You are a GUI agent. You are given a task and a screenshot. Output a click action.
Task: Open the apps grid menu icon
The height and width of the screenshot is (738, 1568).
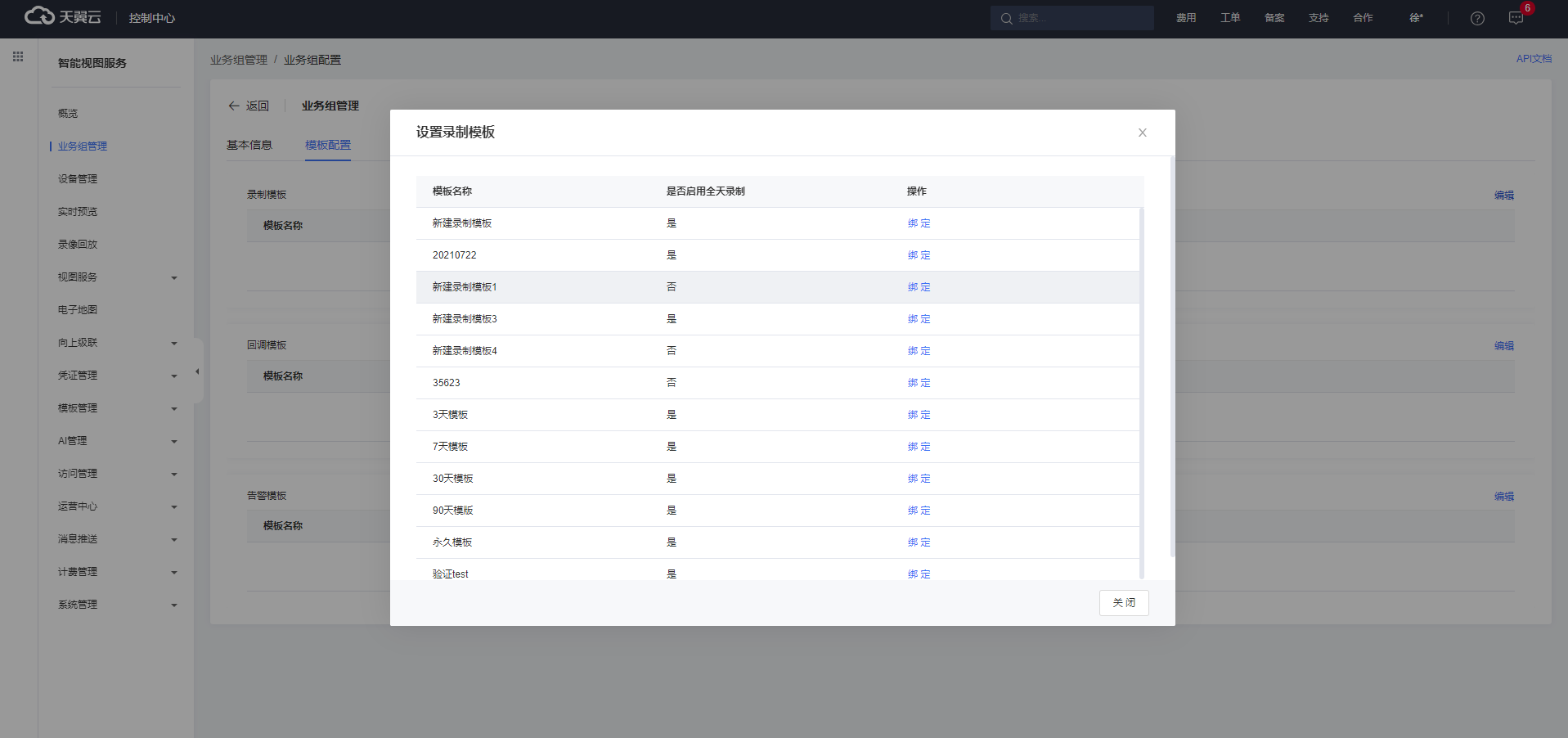[x=18, y=56]
